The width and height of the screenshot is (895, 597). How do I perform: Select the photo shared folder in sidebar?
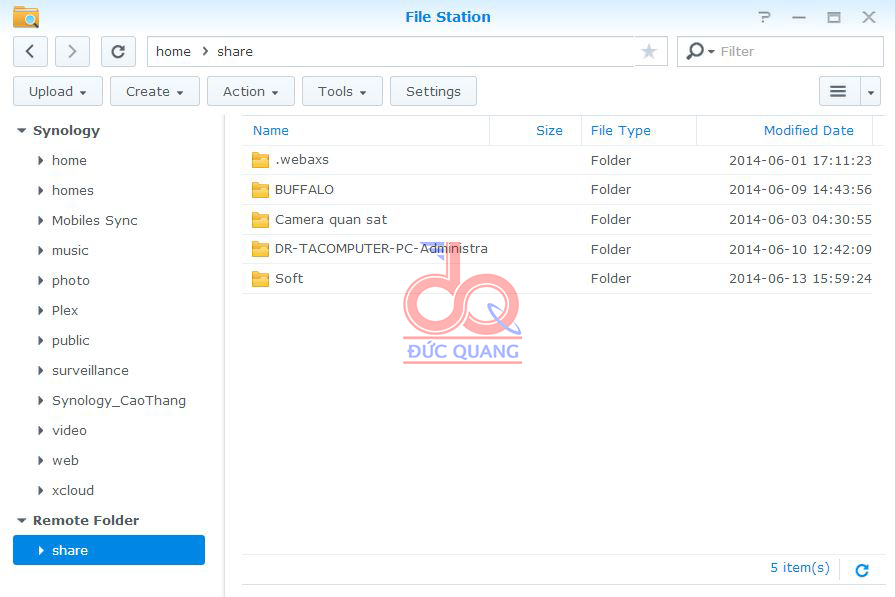click(71, 281)
